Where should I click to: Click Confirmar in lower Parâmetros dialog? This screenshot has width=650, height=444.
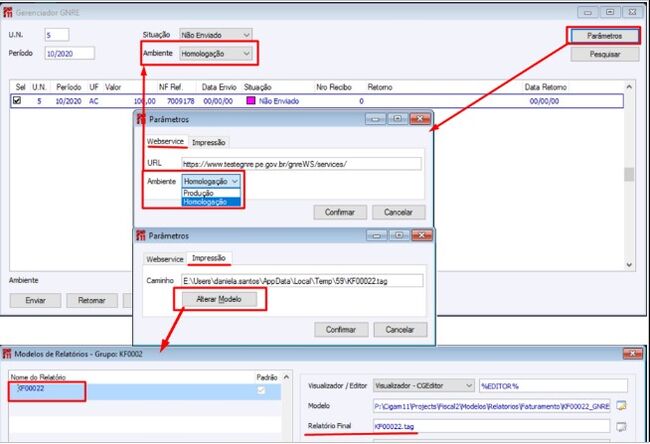pos(341,330)
